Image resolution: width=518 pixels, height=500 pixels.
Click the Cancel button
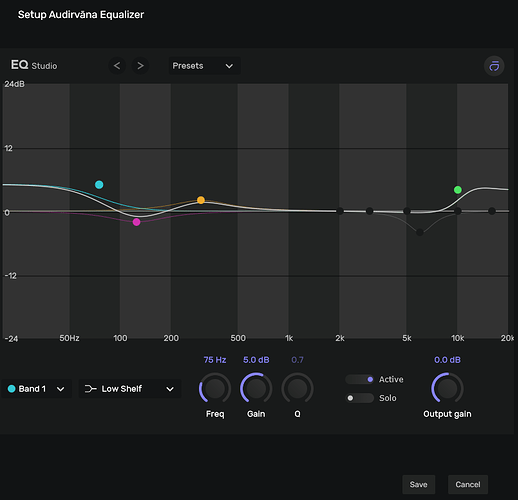[468, 484]
